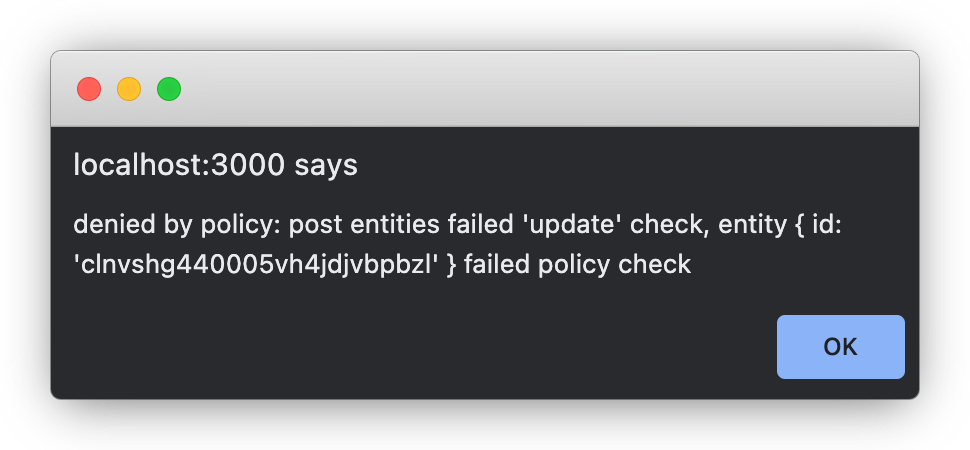Close the dialog with the red button
Viewport: 970px width, 450px height.
[x=89, y=89]
